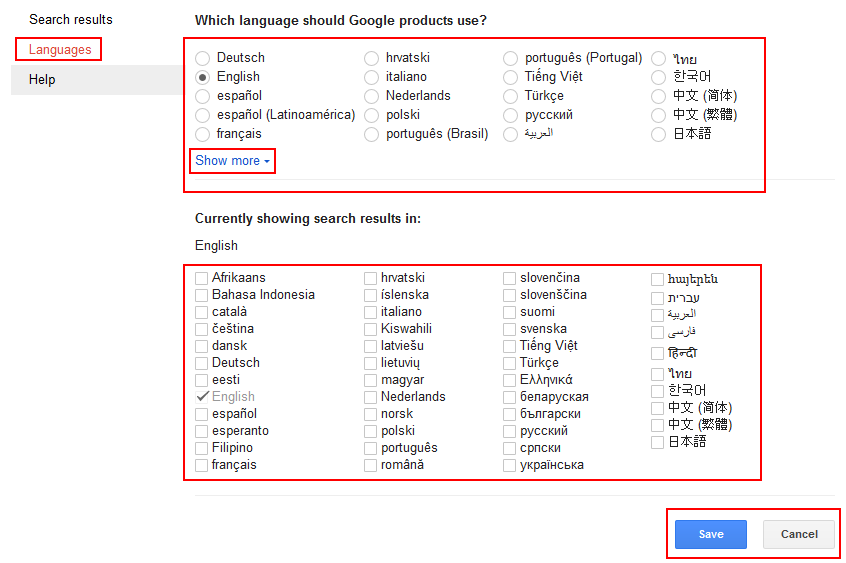Screen dimensions: 846x563
Task: Select the Languages section in sidebar
Action: (x=60, y=50)
